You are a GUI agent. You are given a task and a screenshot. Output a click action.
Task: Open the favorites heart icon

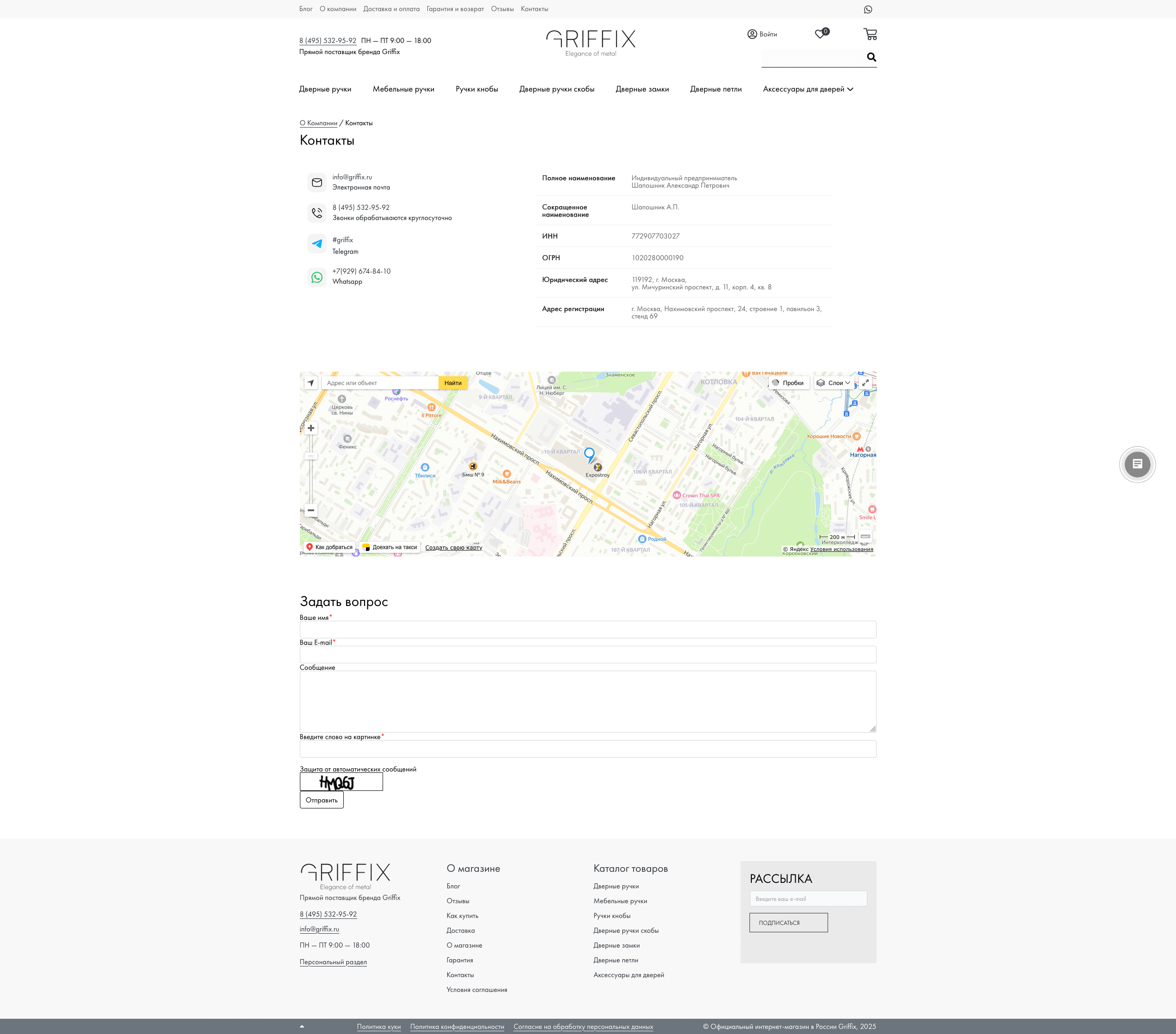[820, 35]
